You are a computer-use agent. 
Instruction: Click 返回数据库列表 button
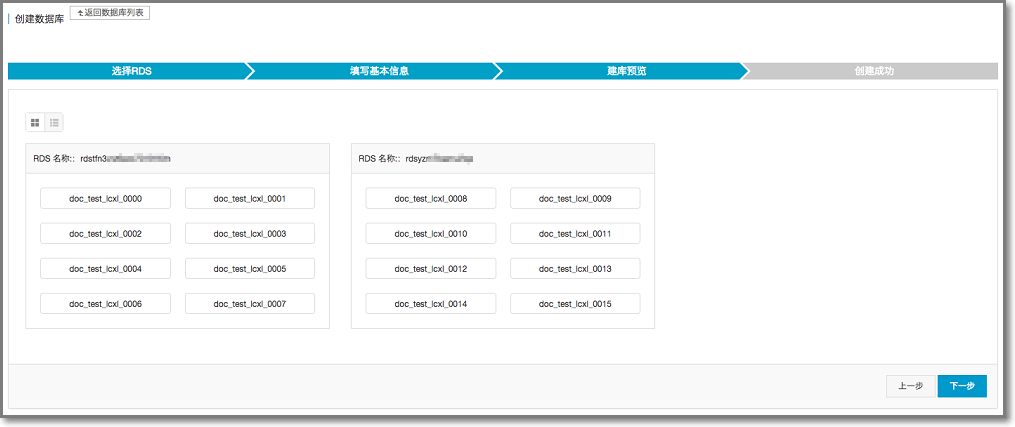click(x=110, y=13)
